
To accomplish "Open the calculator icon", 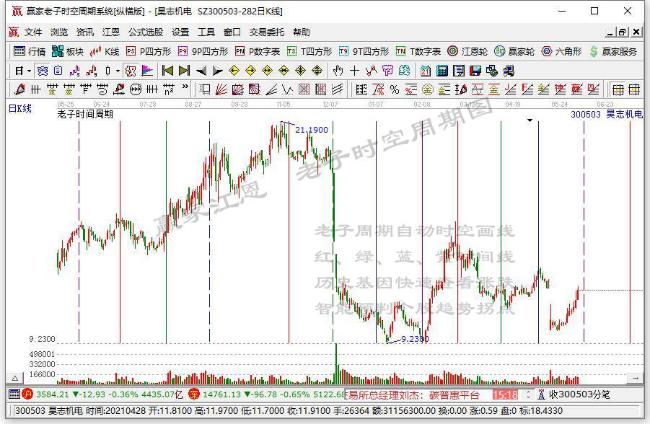I will click(x=442, y=71).
